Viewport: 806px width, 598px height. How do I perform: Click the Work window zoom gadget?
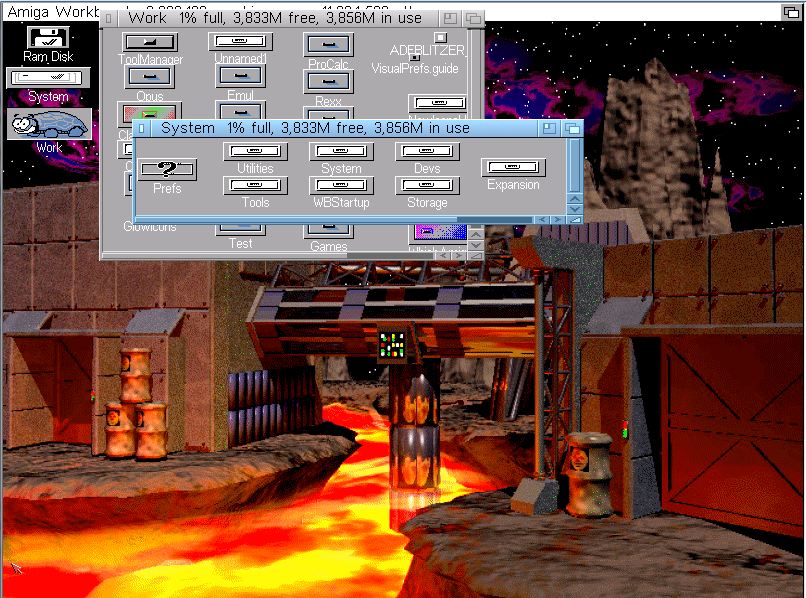[450, 19]
